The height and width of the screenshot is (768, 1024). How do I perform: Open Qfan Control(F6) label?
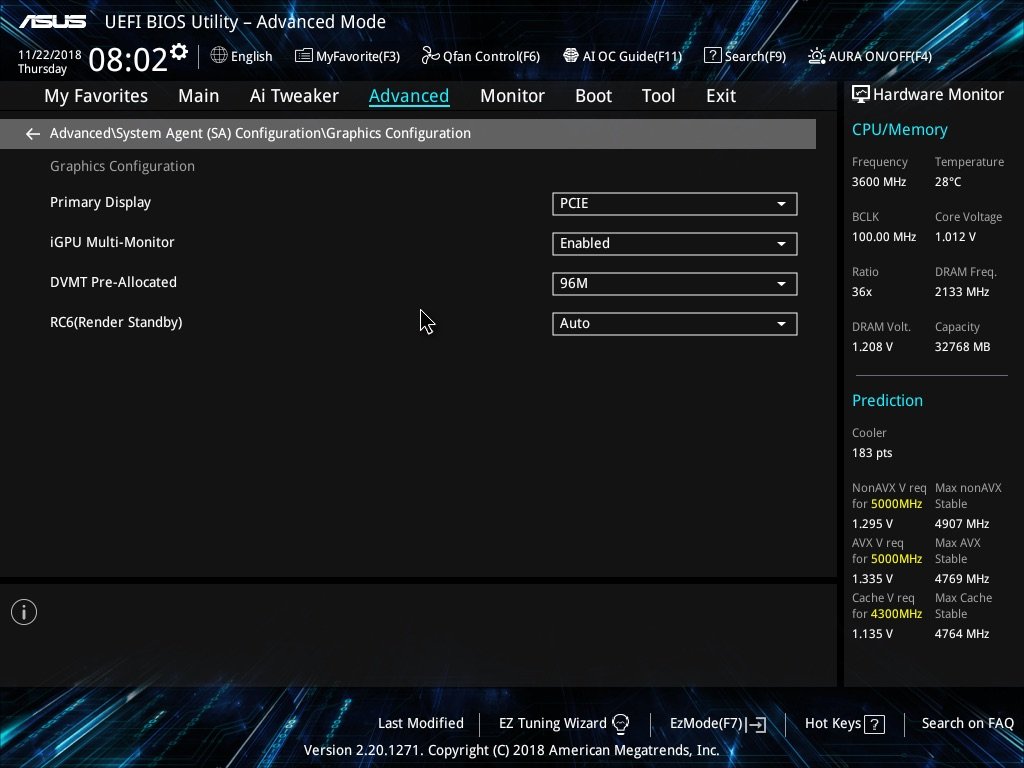click(491, 57)
